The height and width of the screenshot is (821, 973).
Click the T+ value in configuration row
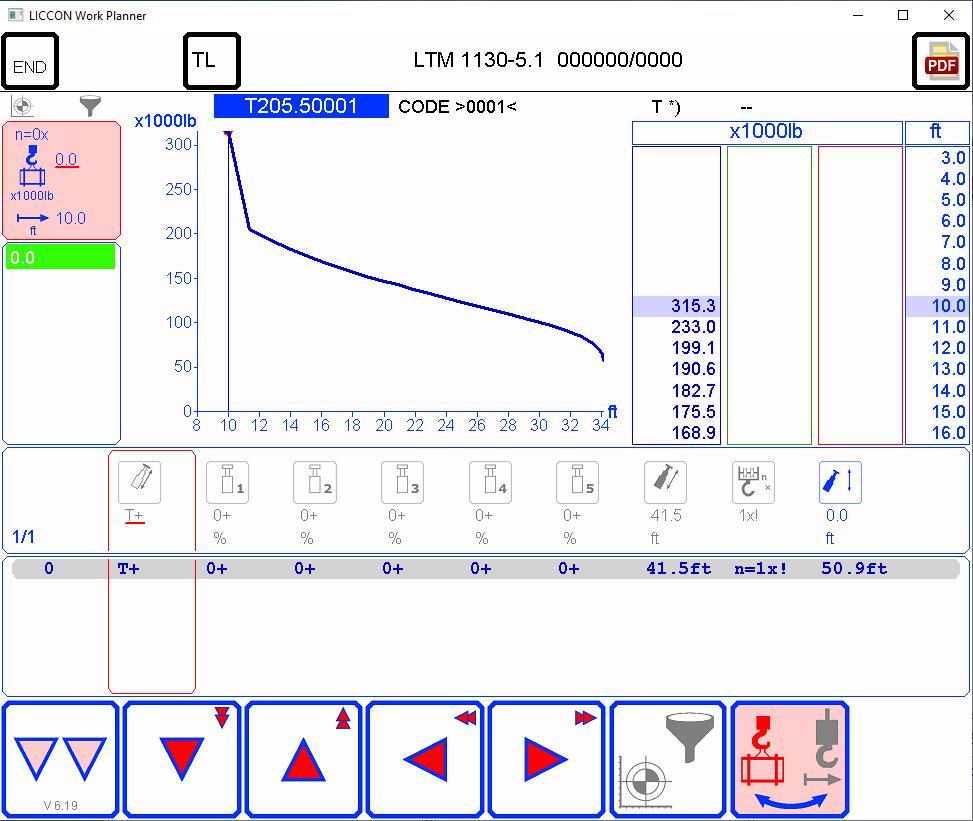click(x=128, y=568)
